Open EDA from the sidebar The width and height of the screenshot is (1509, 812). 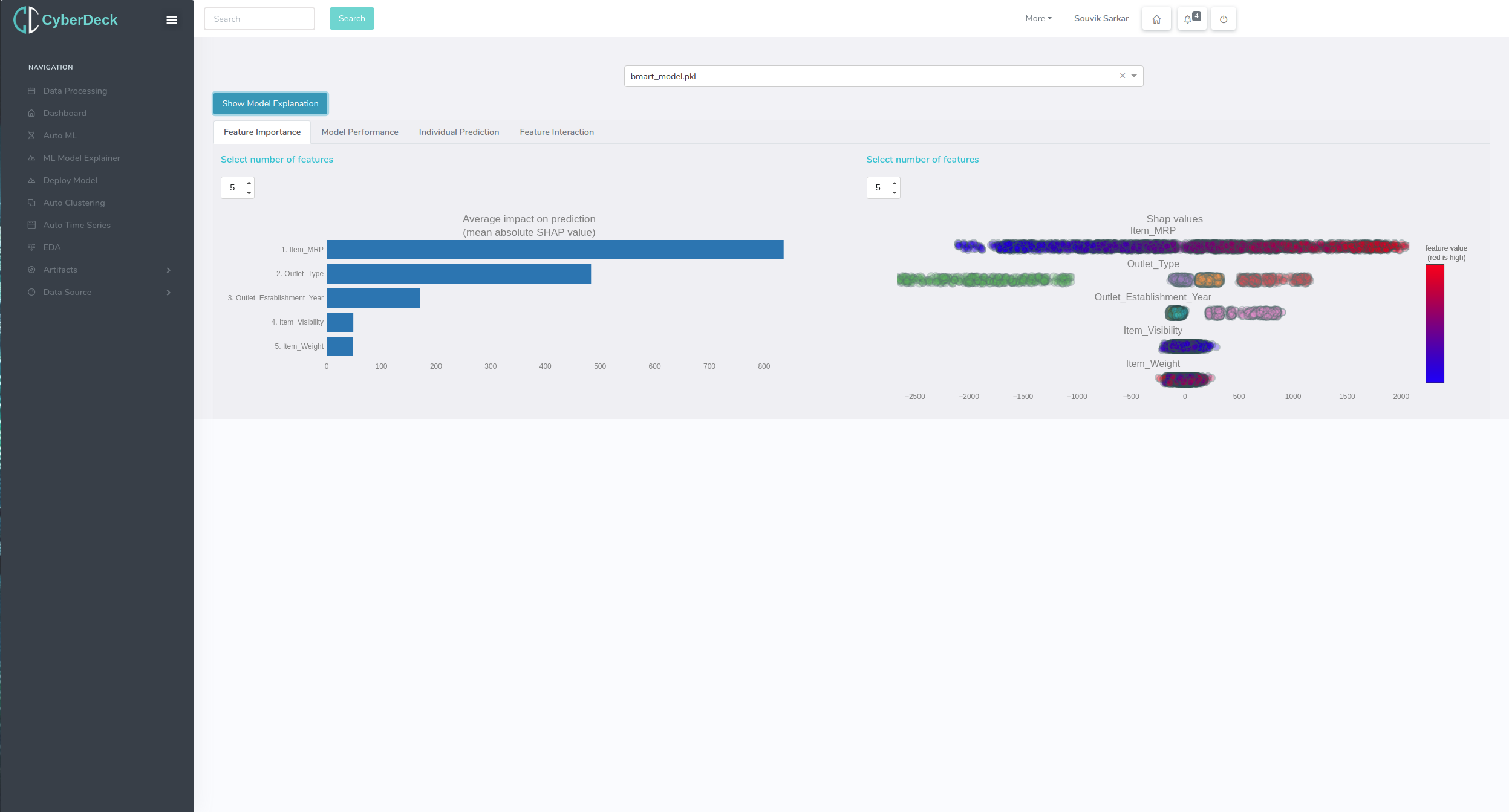click(x=52, y=247)
